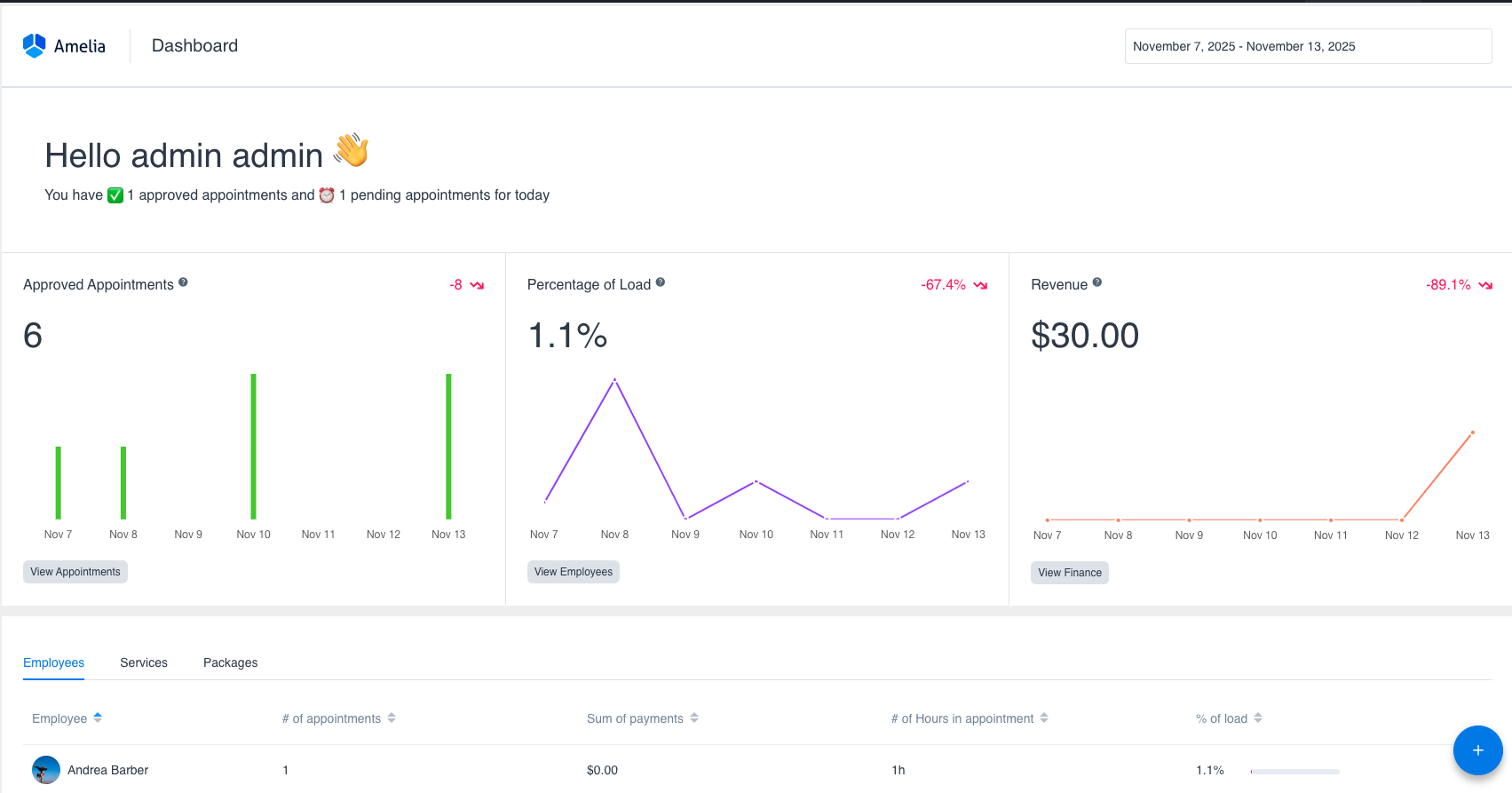
Task: Click the Hello admin admin greeting
Action: click(184, 155)
